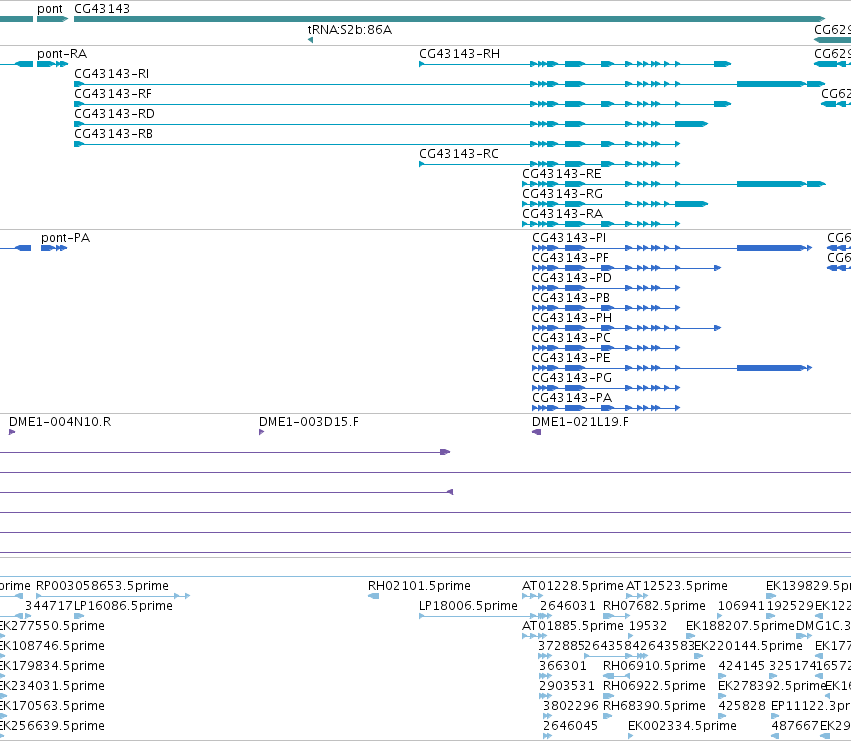Click the feature number 2646031
Viewport: 851px width, 741px height.
[568, 606]
